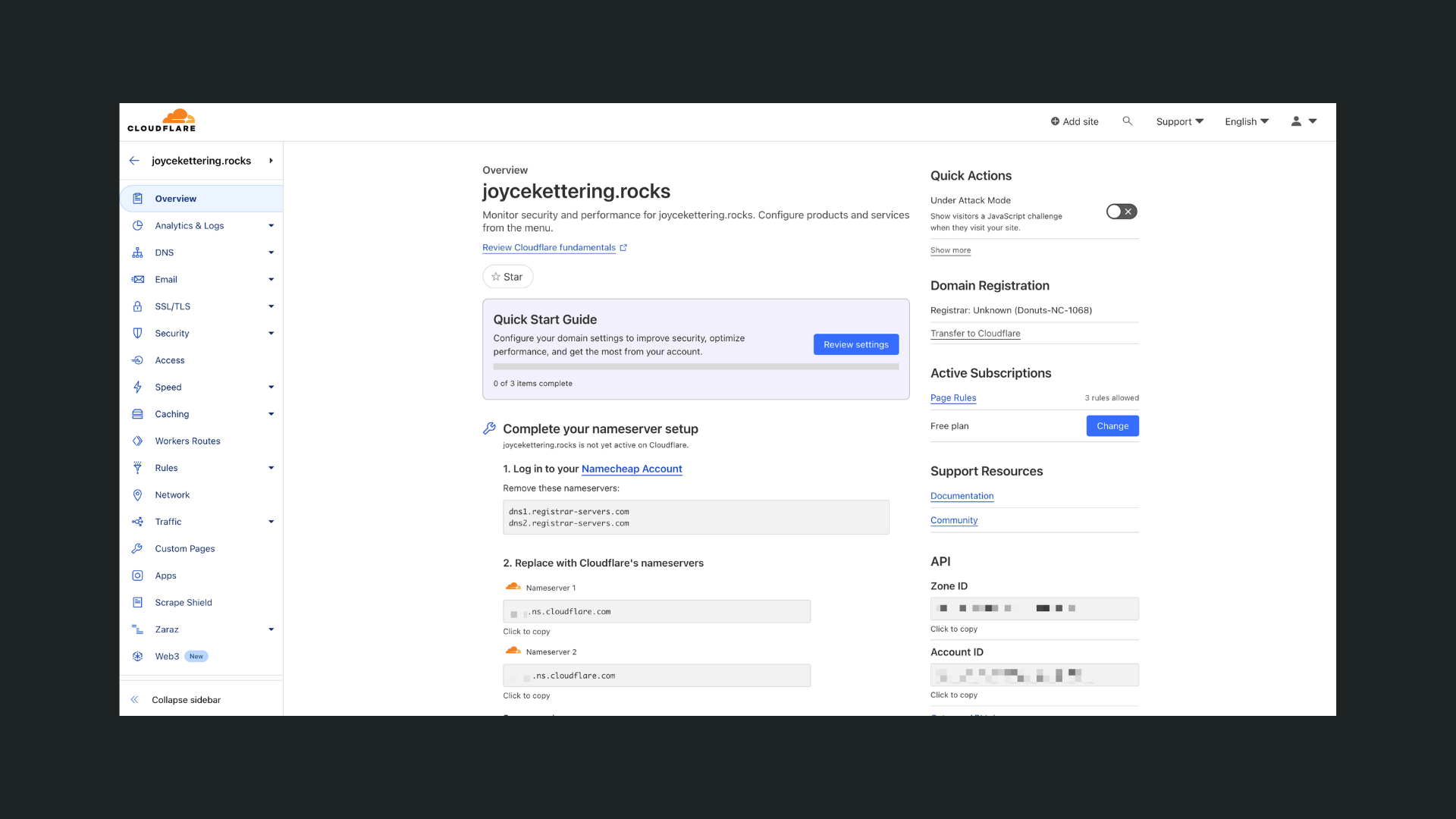This screenshot has width=1456, height=819.
Task: Click the Security shield icon
Action: point(137,333)
